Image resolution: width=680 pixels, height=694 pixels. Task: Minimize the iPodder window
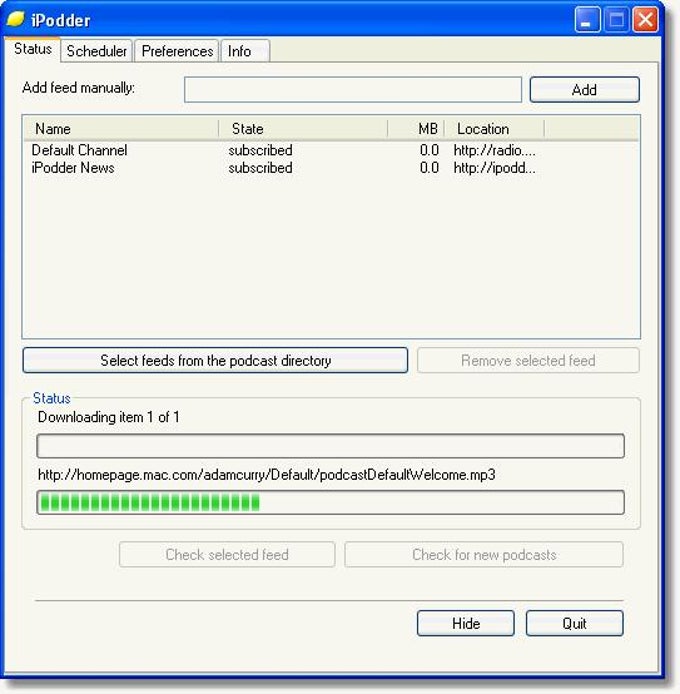[587, 20]
